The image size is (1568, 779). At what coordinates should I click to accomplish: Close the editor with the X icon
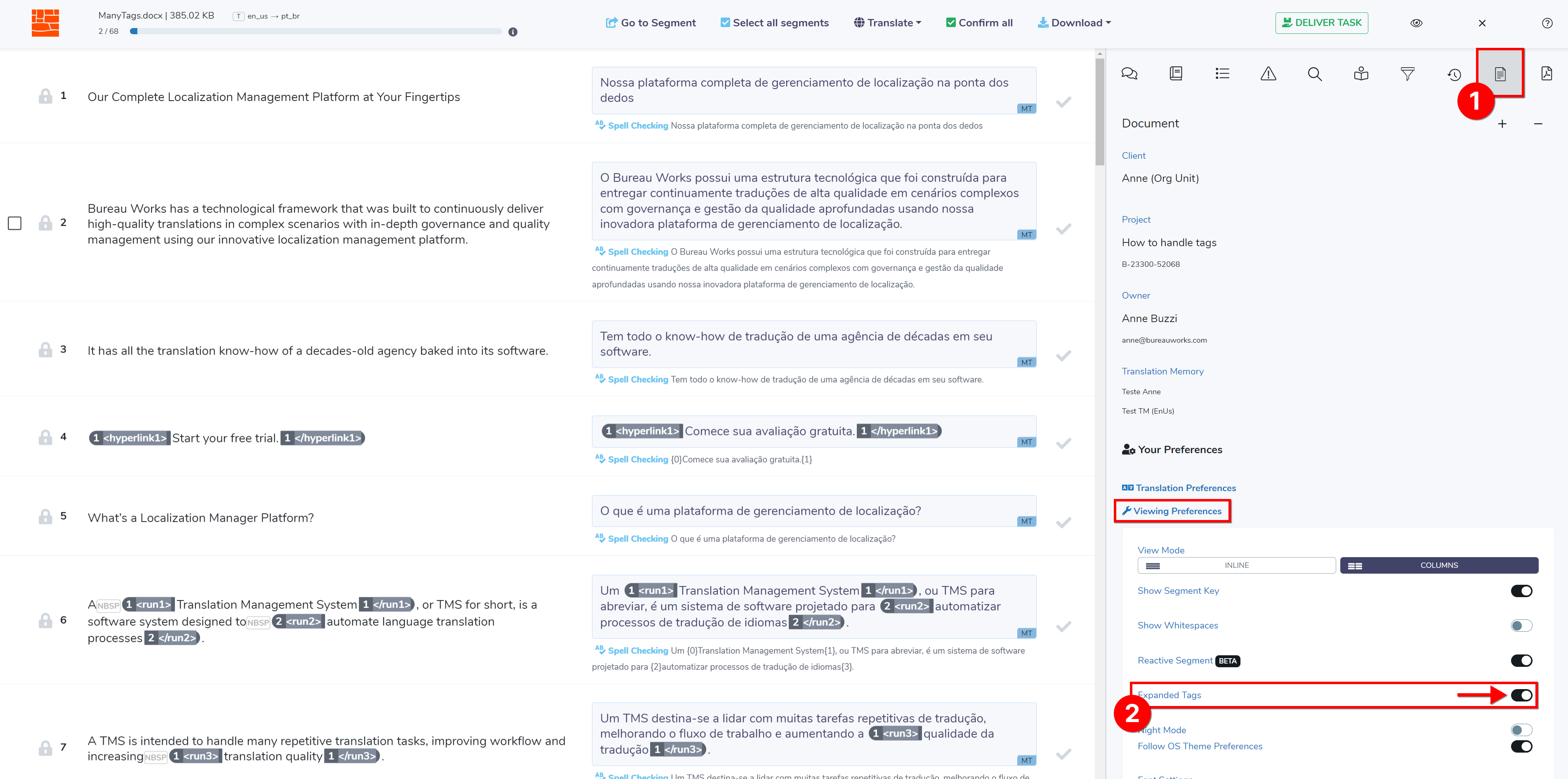pos(1481,23)
